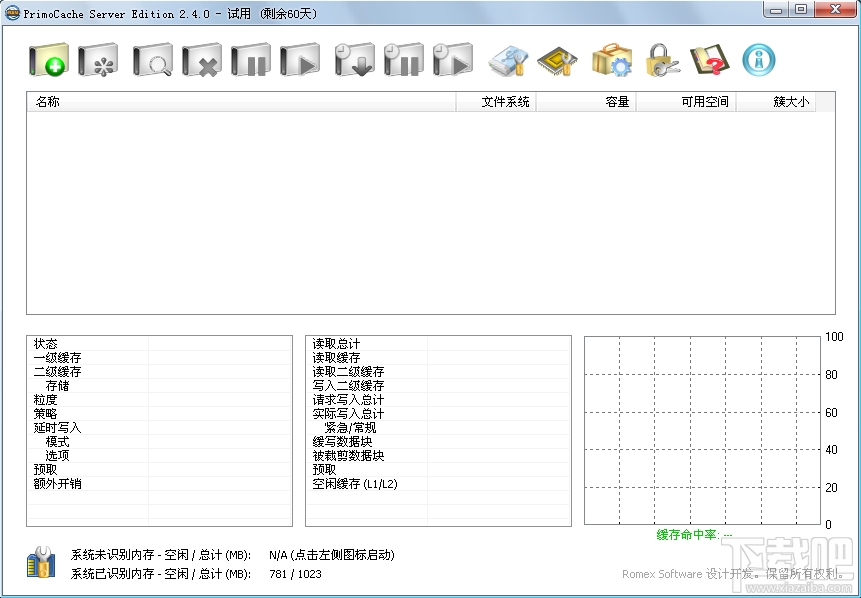This screenshot has height=598, width=861.
Task: Minimize the PrimoCache window
Action: point(776,9)
